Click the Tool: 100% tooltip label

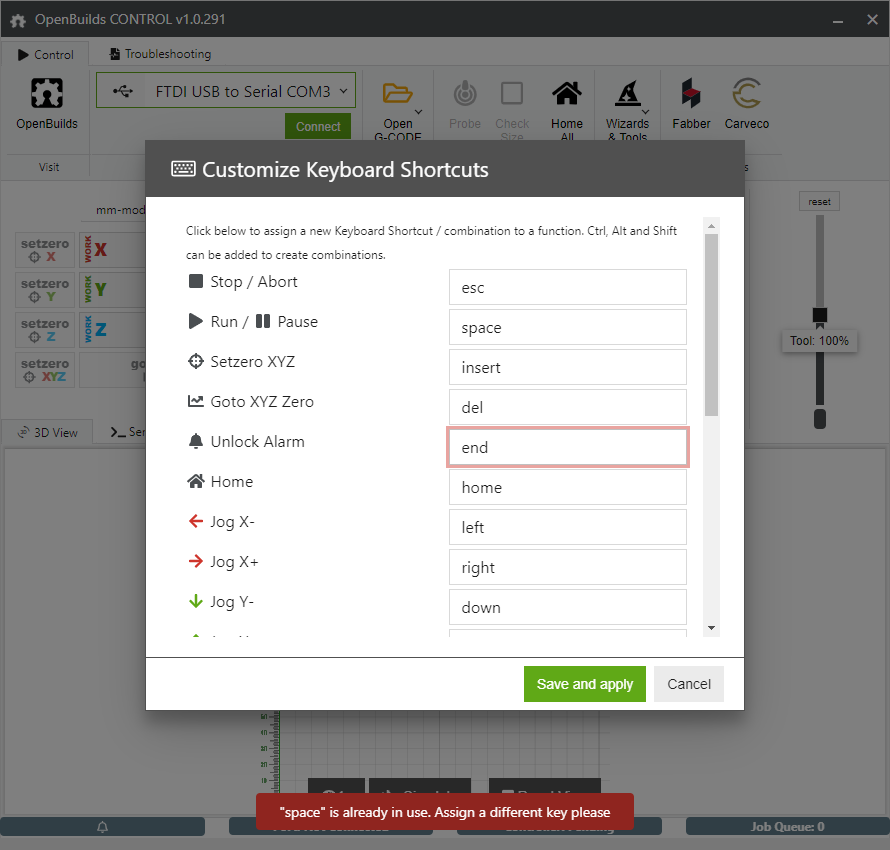pos(819,340)
